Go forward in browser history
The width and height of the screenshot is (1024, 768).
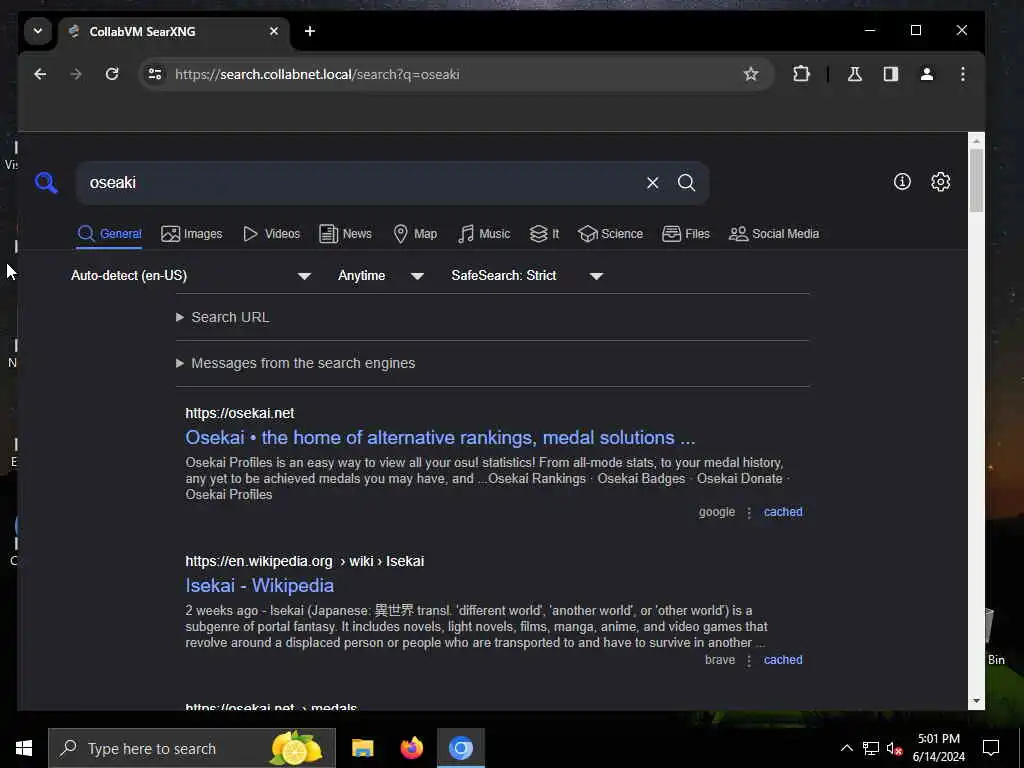[76, 74]
